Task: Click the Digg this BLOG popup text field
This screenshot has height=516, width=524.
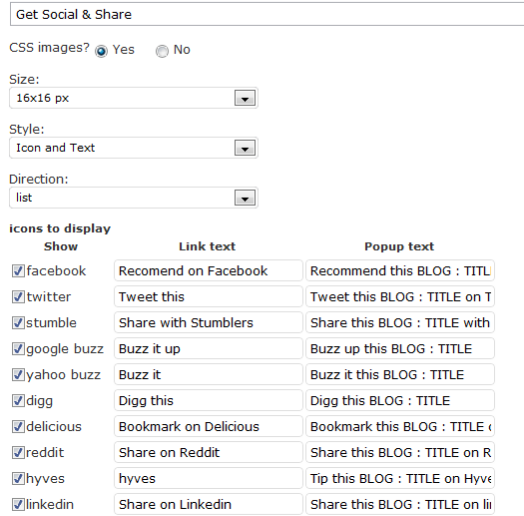Action: (400, 400)
